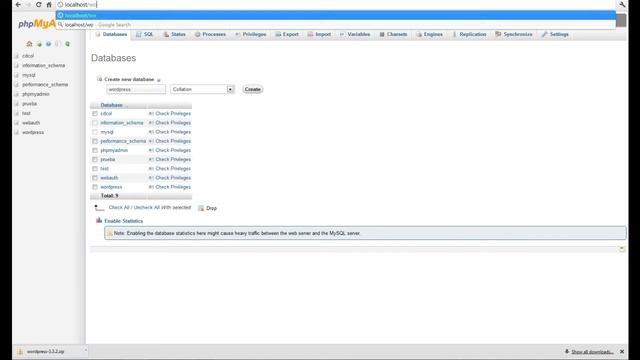
Task: Open the Export tab
Action: click(287, 34)
